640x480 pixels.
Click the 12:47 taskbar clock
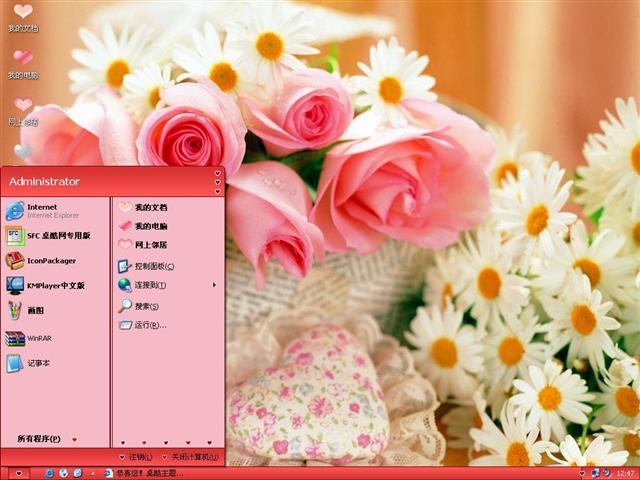(x=625, y=473)
